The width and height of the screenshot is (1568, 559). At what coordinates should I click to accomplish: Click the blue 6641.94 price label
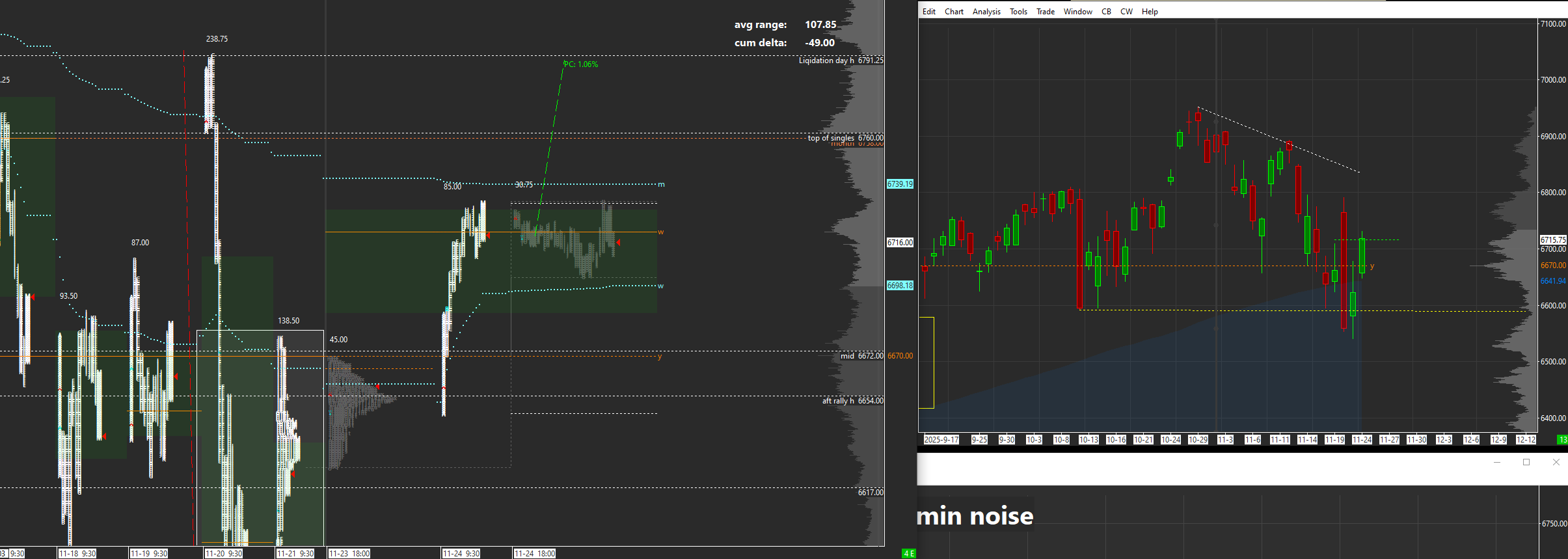tap(1553, 281)
